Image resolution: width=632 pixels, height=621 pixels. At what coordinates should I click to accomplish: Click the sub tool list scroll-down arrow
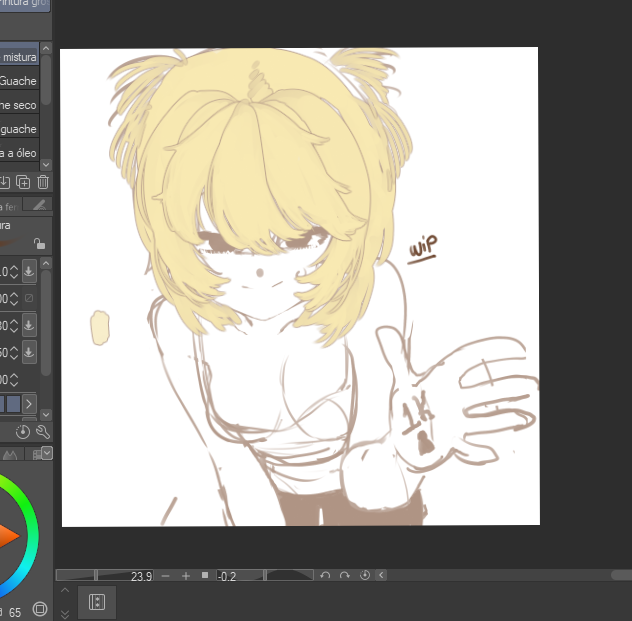[46, 164]
